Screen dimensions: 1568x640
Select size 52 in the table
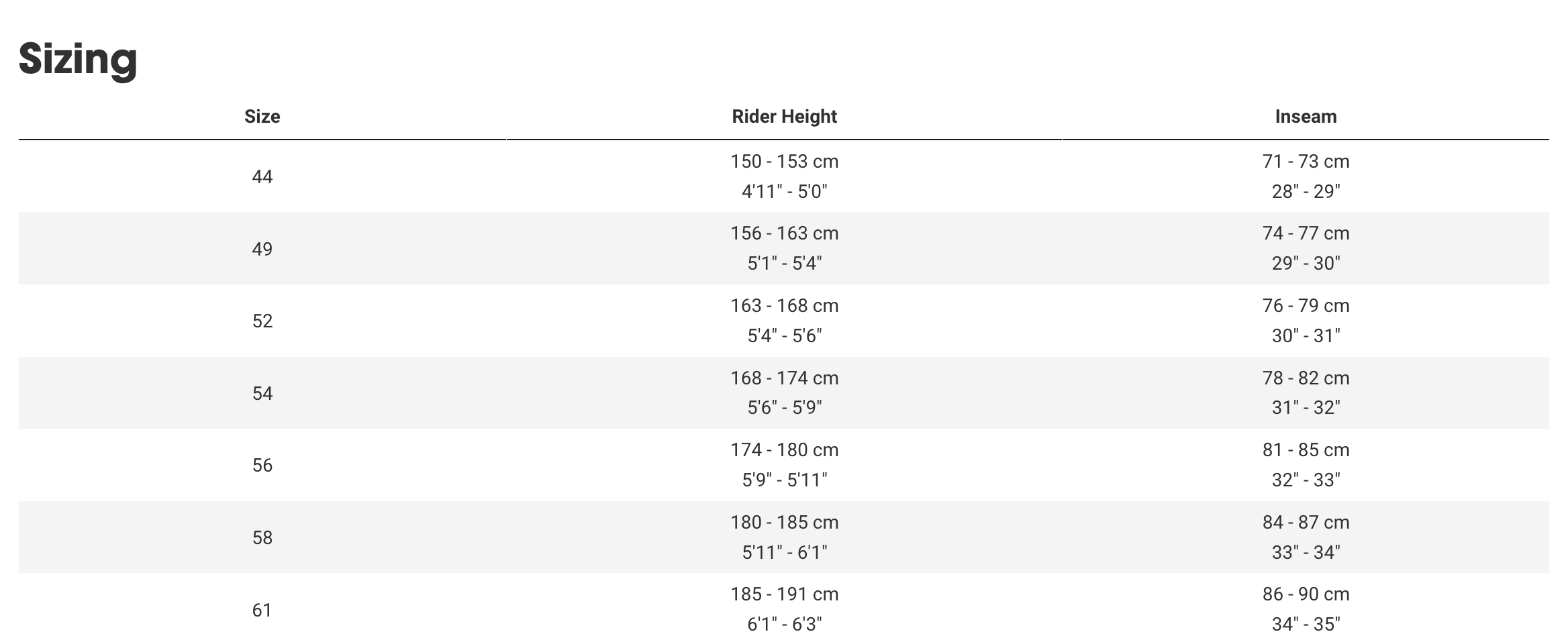coord(262,321)
